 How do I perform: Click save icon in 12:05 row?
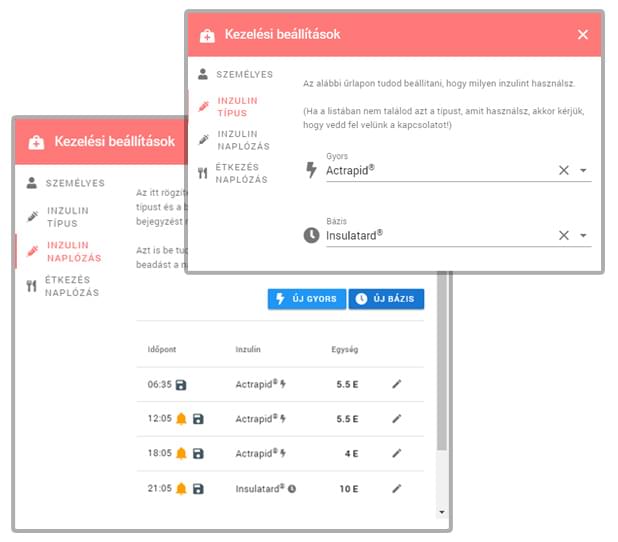pos(198,419)
